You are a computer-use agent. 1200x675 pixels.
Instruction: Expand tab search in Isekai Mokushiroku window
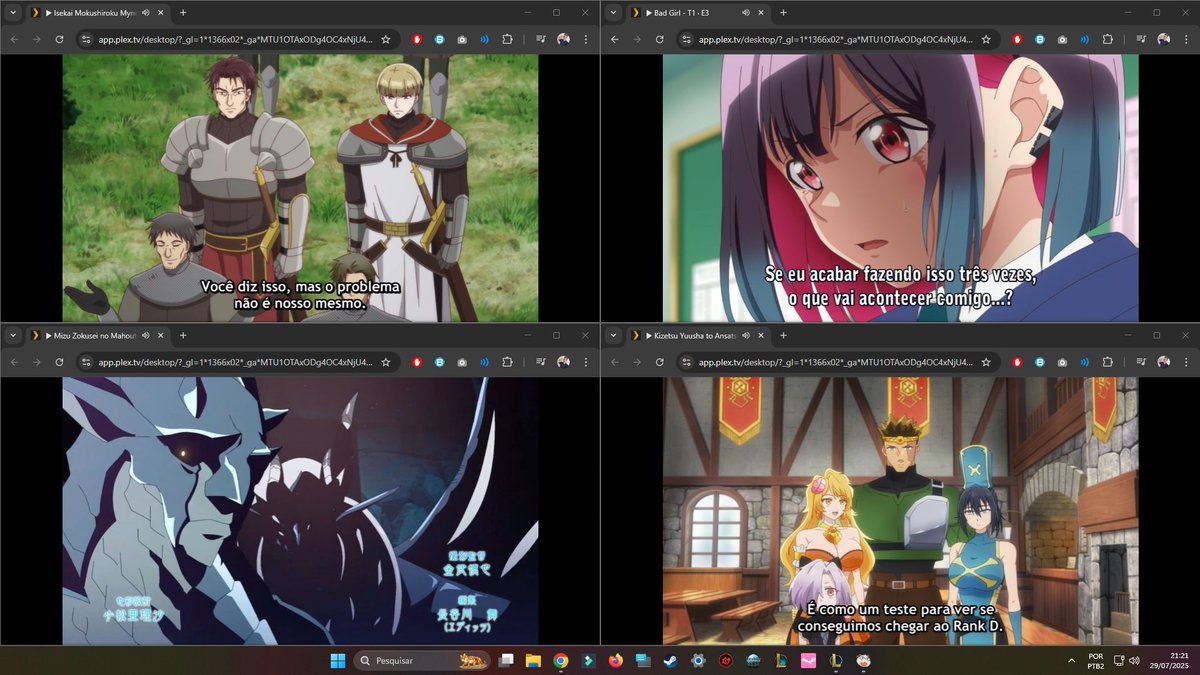(x=13, y=13)
